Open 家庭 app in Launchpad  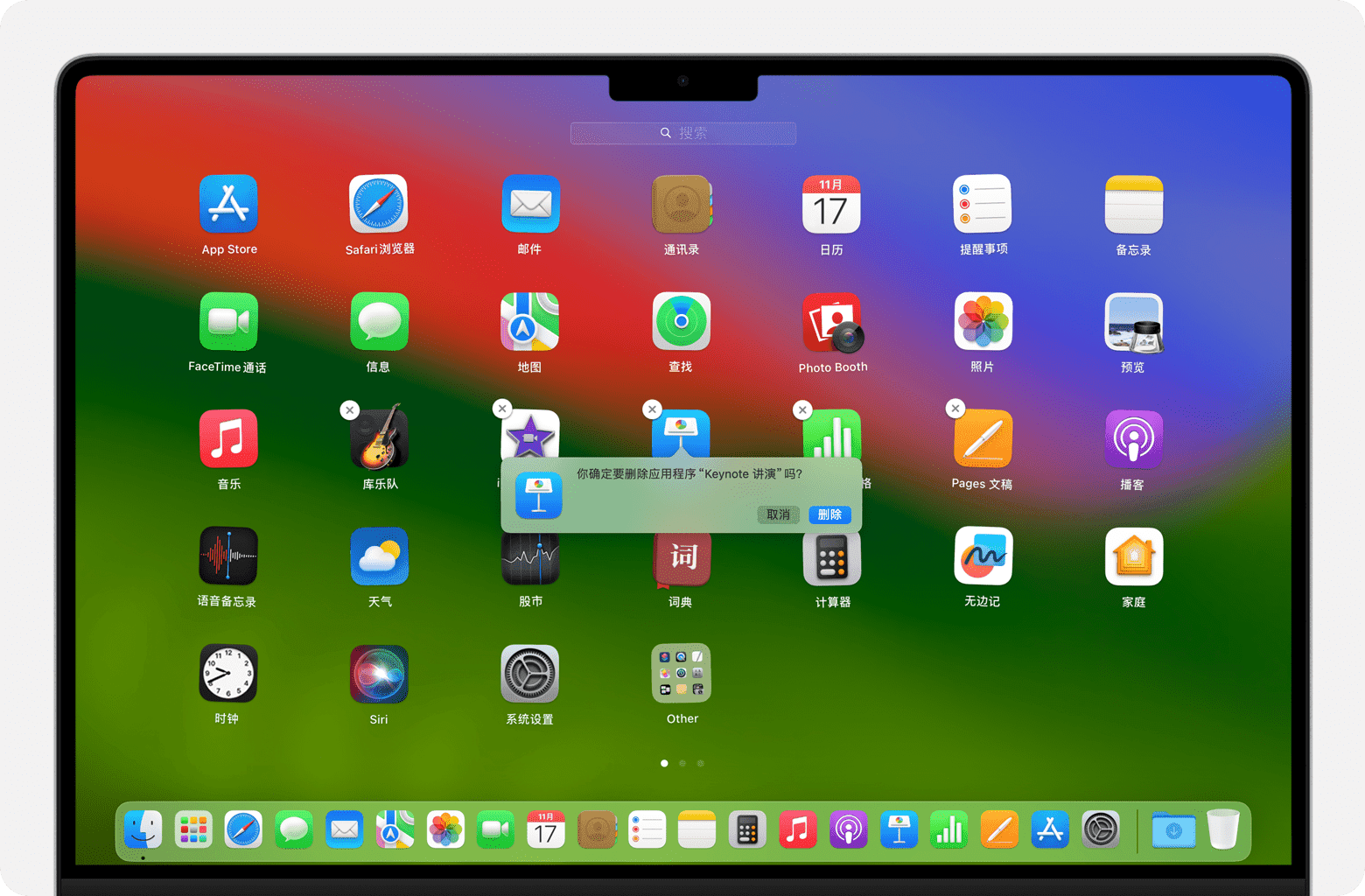pos(1134,556)
